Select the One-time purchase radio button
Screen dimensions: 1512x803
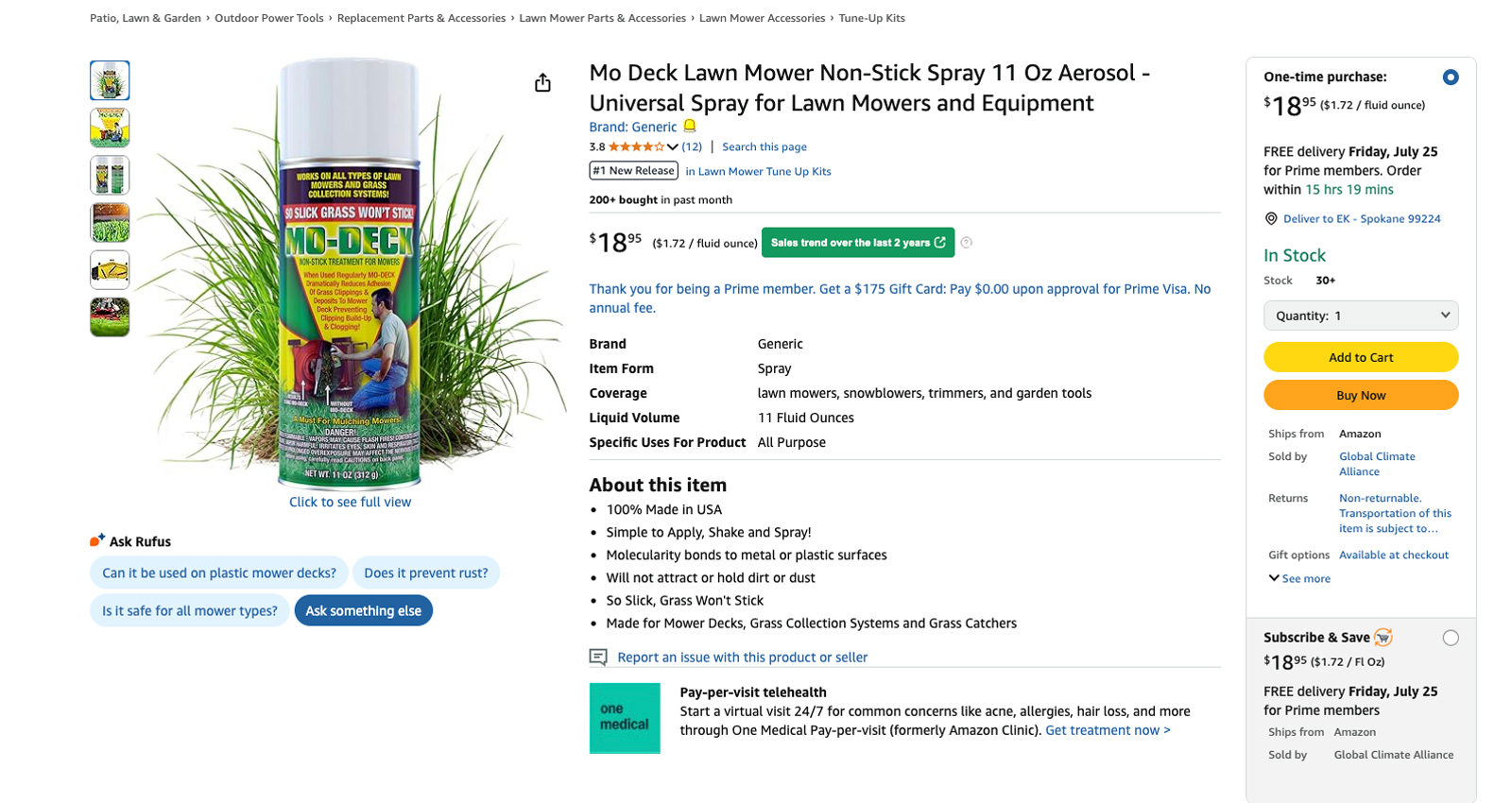pyautogui.click(x=1451, y=77)
